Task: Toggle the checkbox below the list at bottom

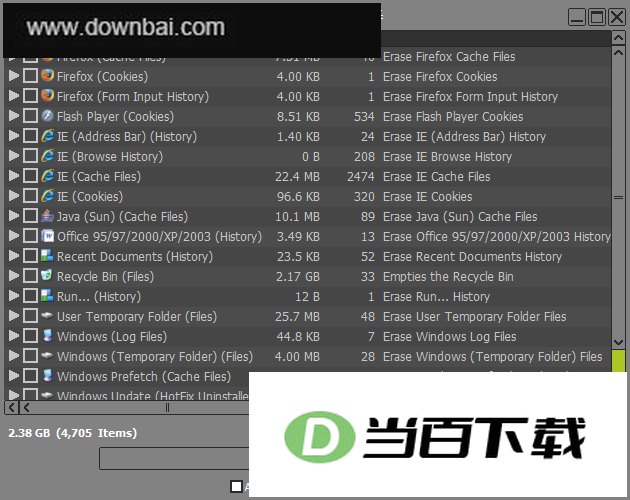Action: click(236, 486)
